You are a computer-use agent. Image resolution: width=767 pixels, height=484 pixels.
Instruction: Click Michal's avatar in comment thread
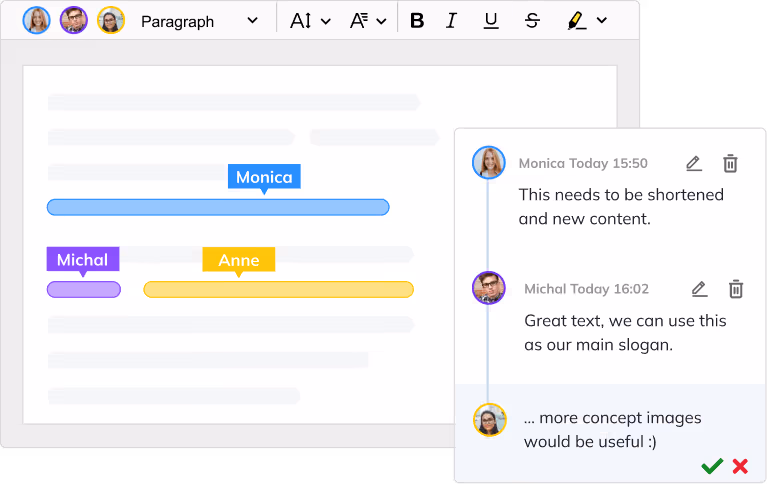[x=489, y=288]
